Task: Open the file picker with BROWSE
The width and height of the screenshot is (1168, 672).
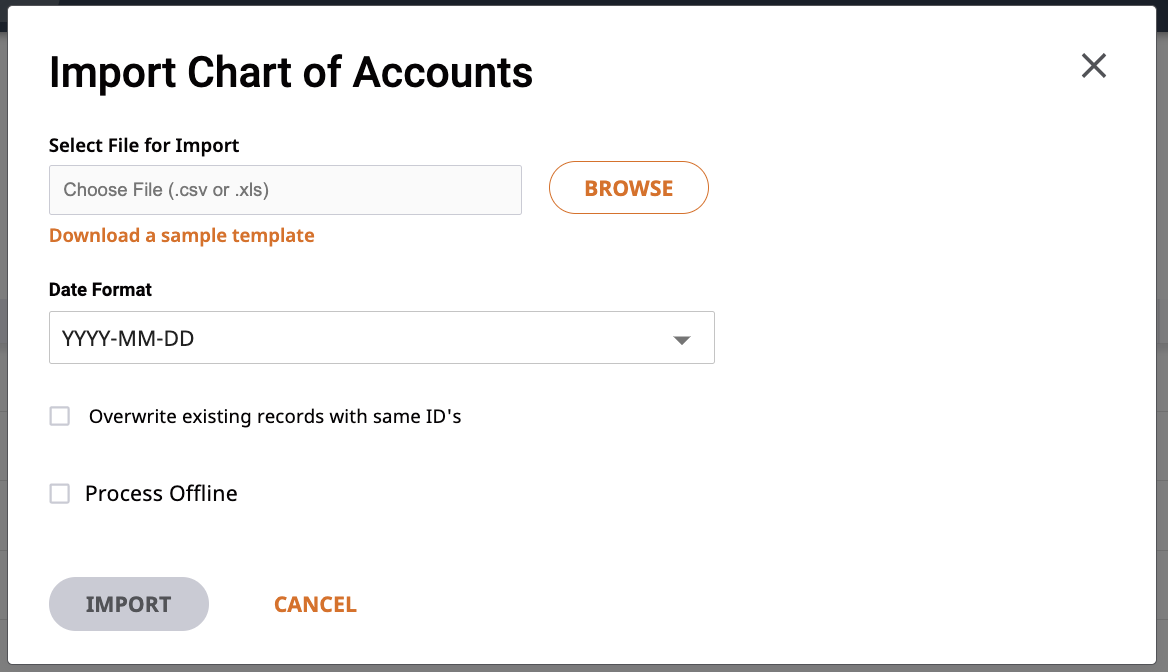Action: click(629, 188)
